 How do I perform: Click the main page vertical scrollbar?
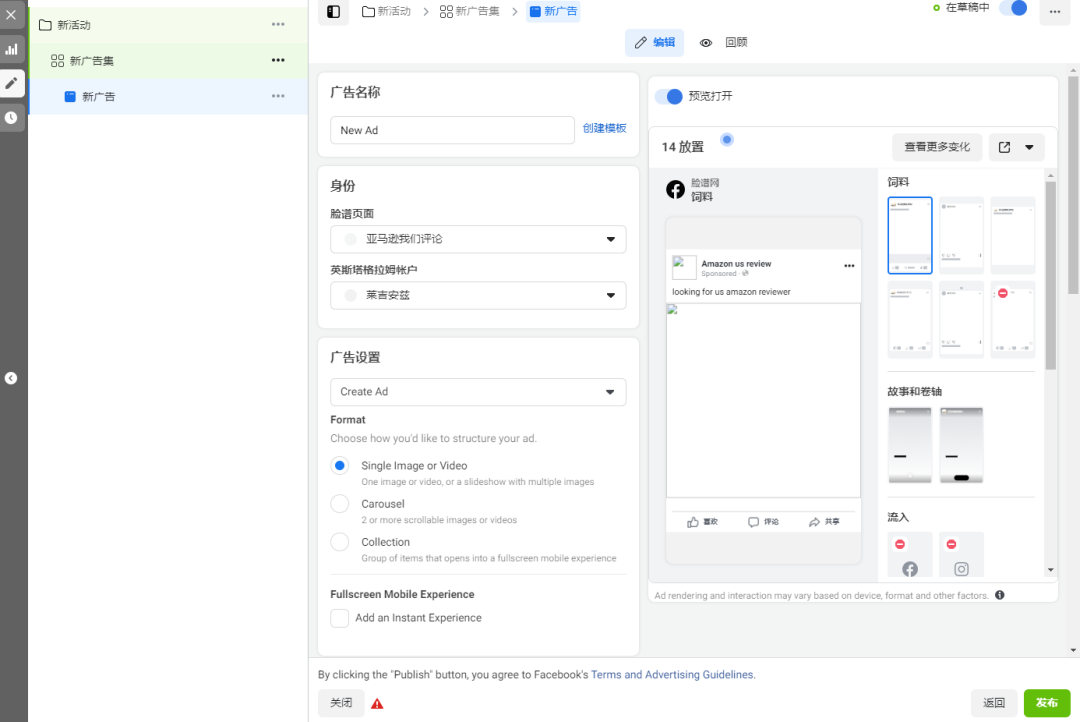coord(1073,185)
